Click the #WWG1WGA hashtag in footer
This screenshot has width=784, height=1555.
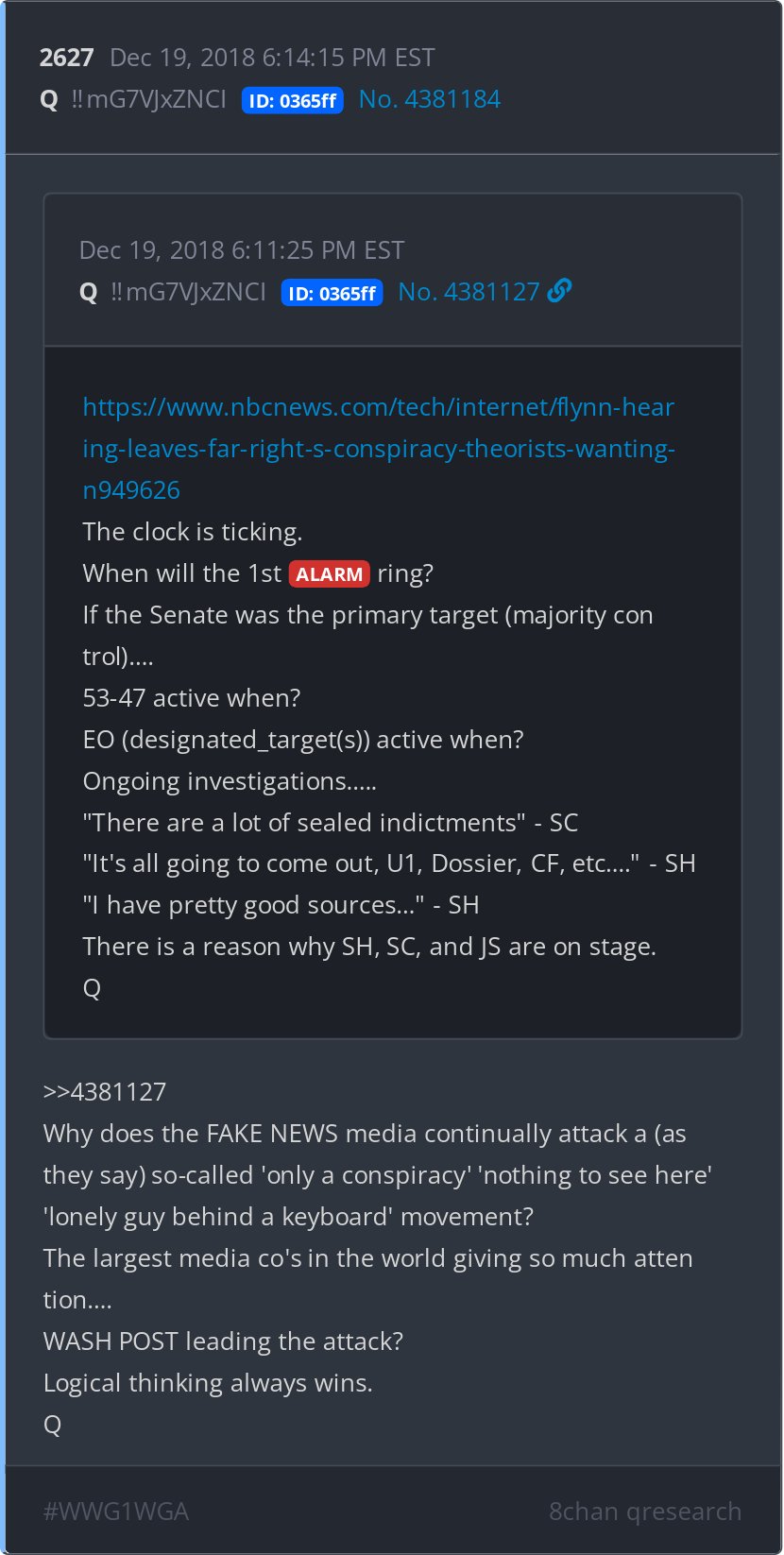coord(116,1512)
